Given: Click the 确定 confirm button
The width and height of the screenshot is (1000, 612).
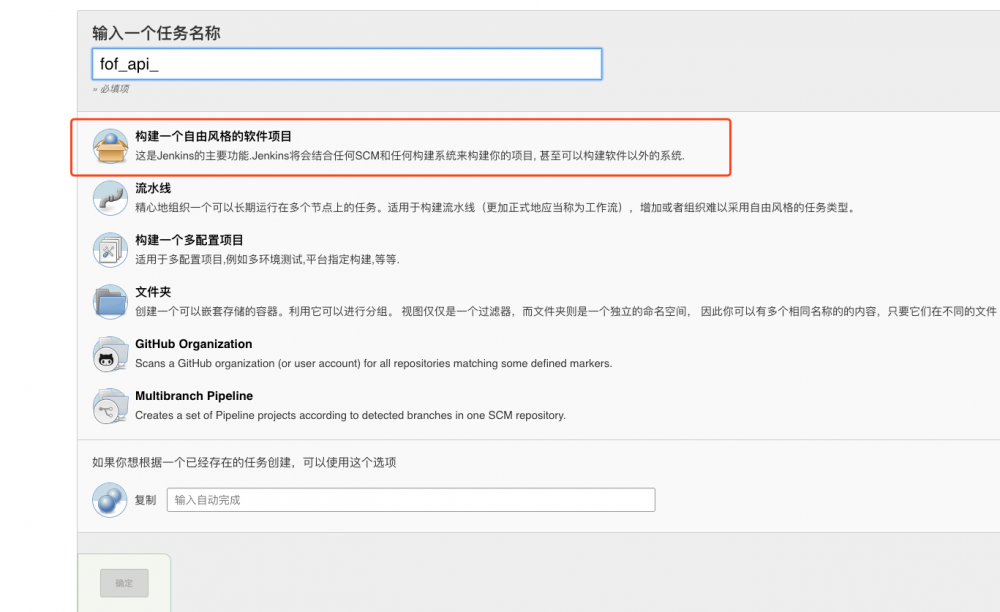Looking at the screenshot, I should point(124,583).
